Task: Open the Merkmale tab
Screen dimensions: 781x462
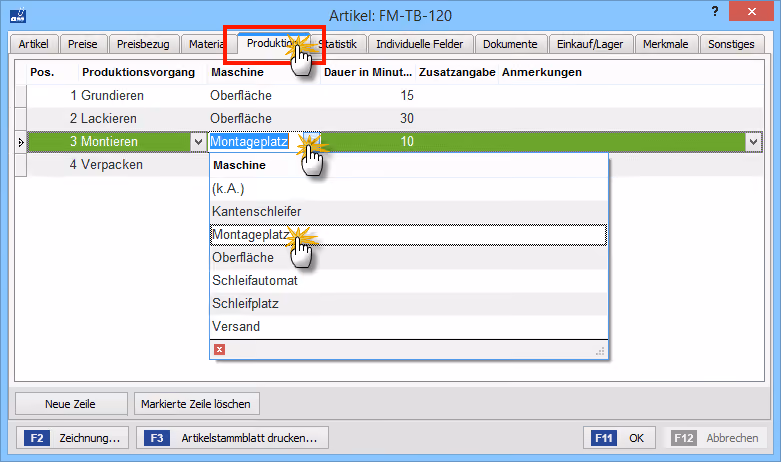Action: (665, 44)
